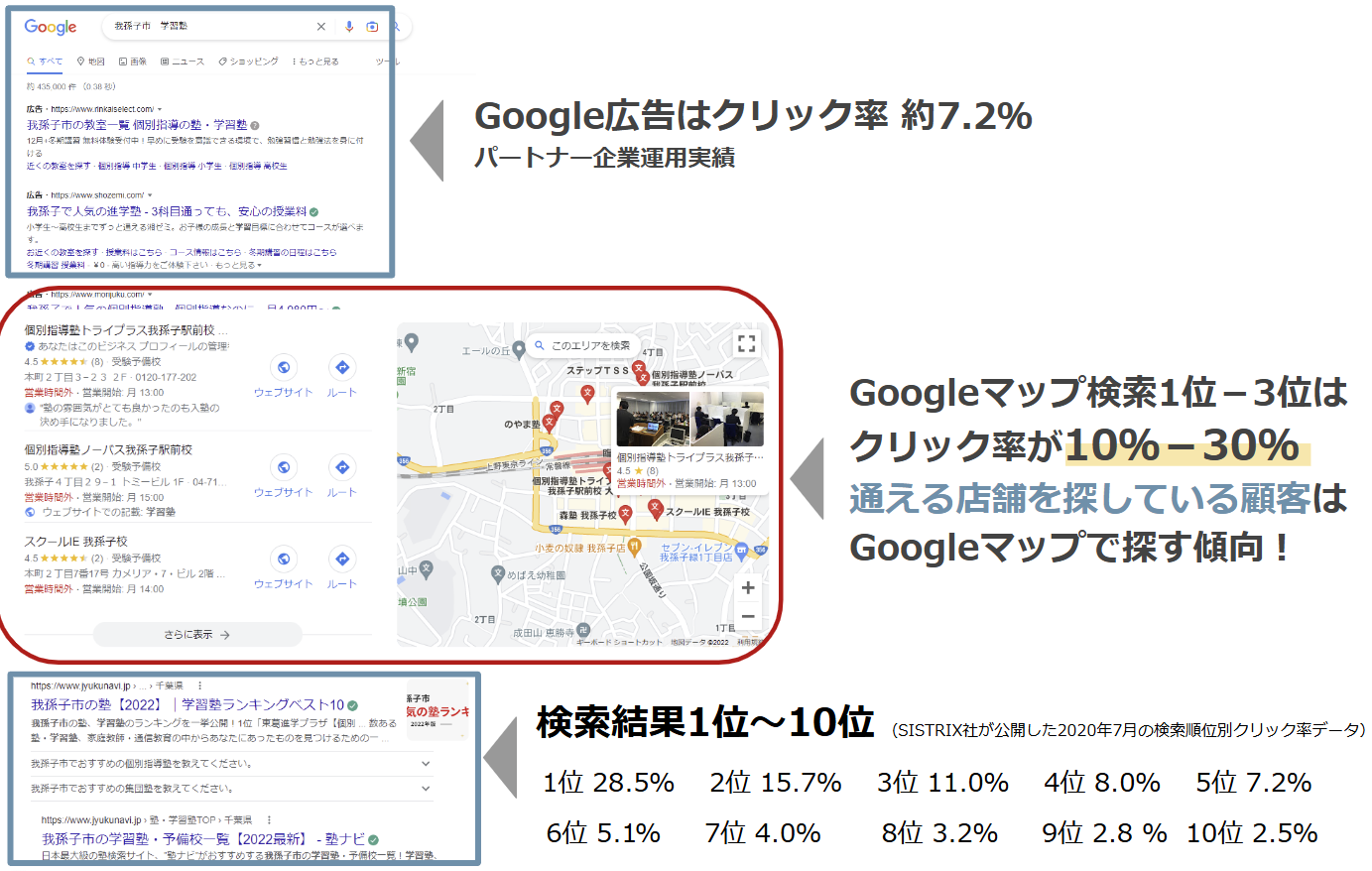Click map pin for スクールIE 我孫子校
Screen dimensions: 1372x871
coord(655,507)
